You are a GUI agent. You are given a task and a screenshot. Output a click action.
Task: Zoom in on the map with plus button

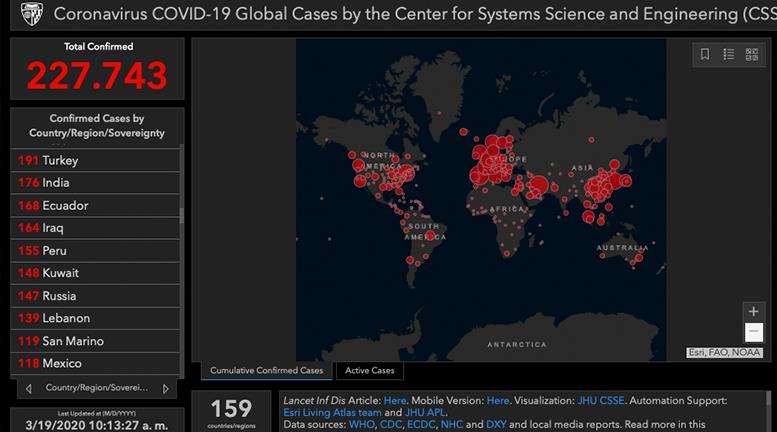[x=754, y=311]
